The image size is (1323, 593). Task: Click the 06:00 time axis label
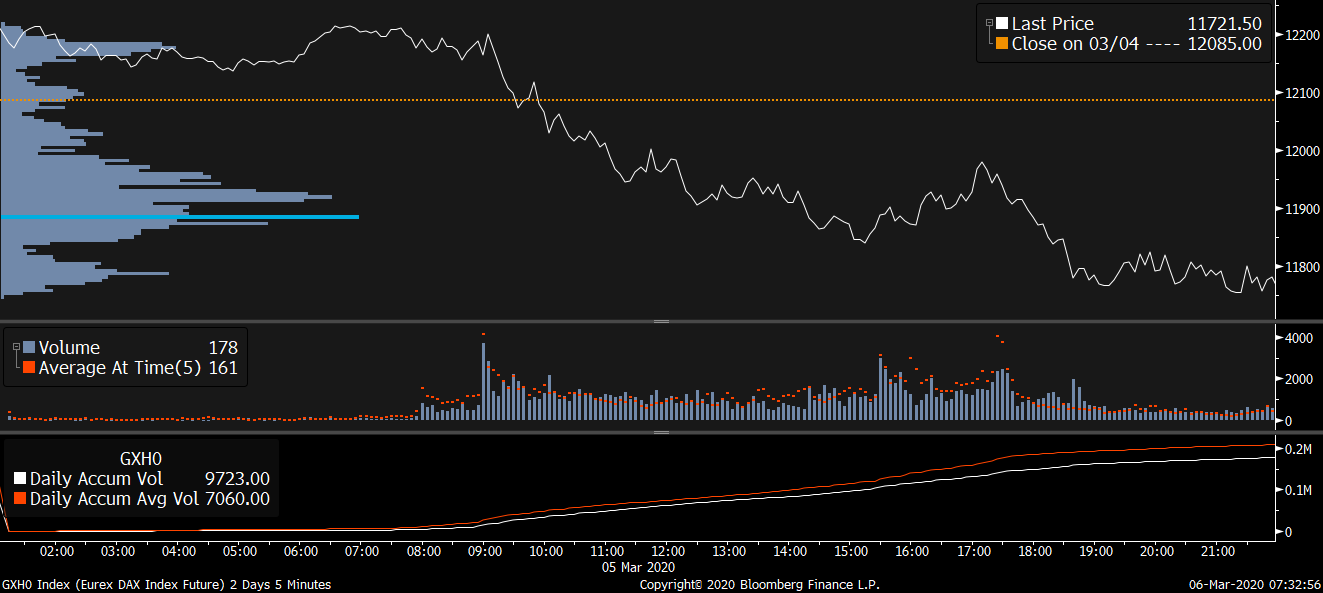301,551
